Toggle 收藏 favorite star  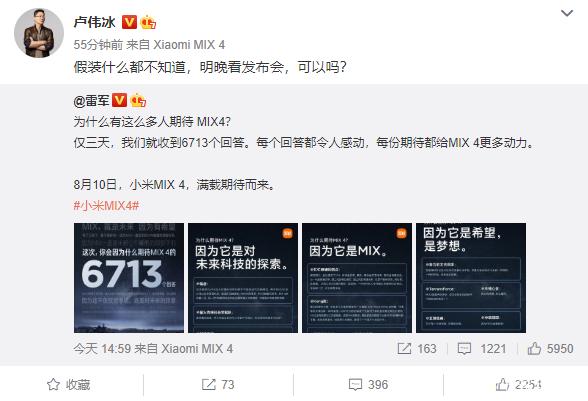pyautogui.click(x=69, y=384)
